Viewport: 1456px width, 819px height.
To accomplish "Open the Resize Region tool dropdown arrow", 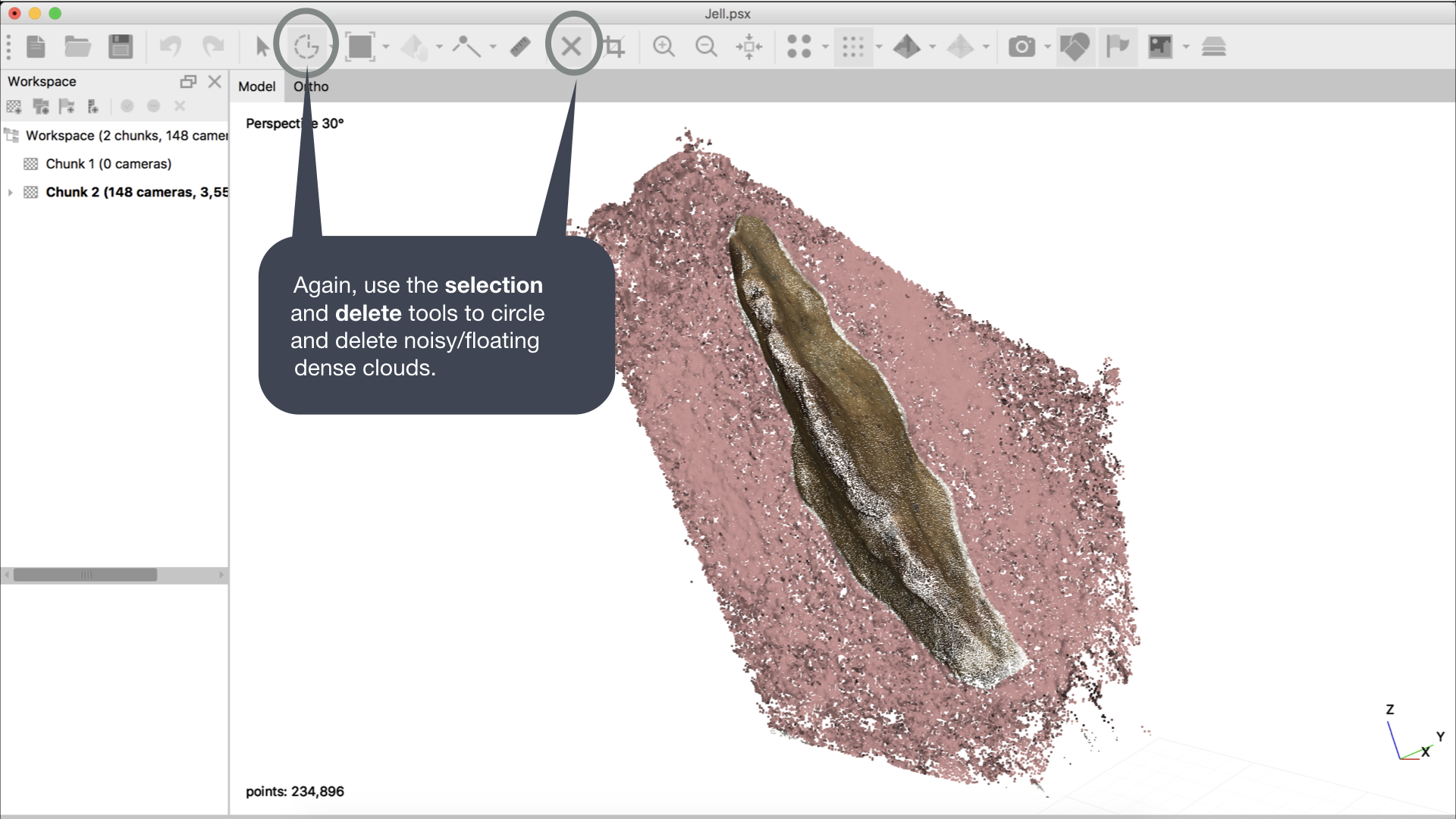I will point(386,47).
